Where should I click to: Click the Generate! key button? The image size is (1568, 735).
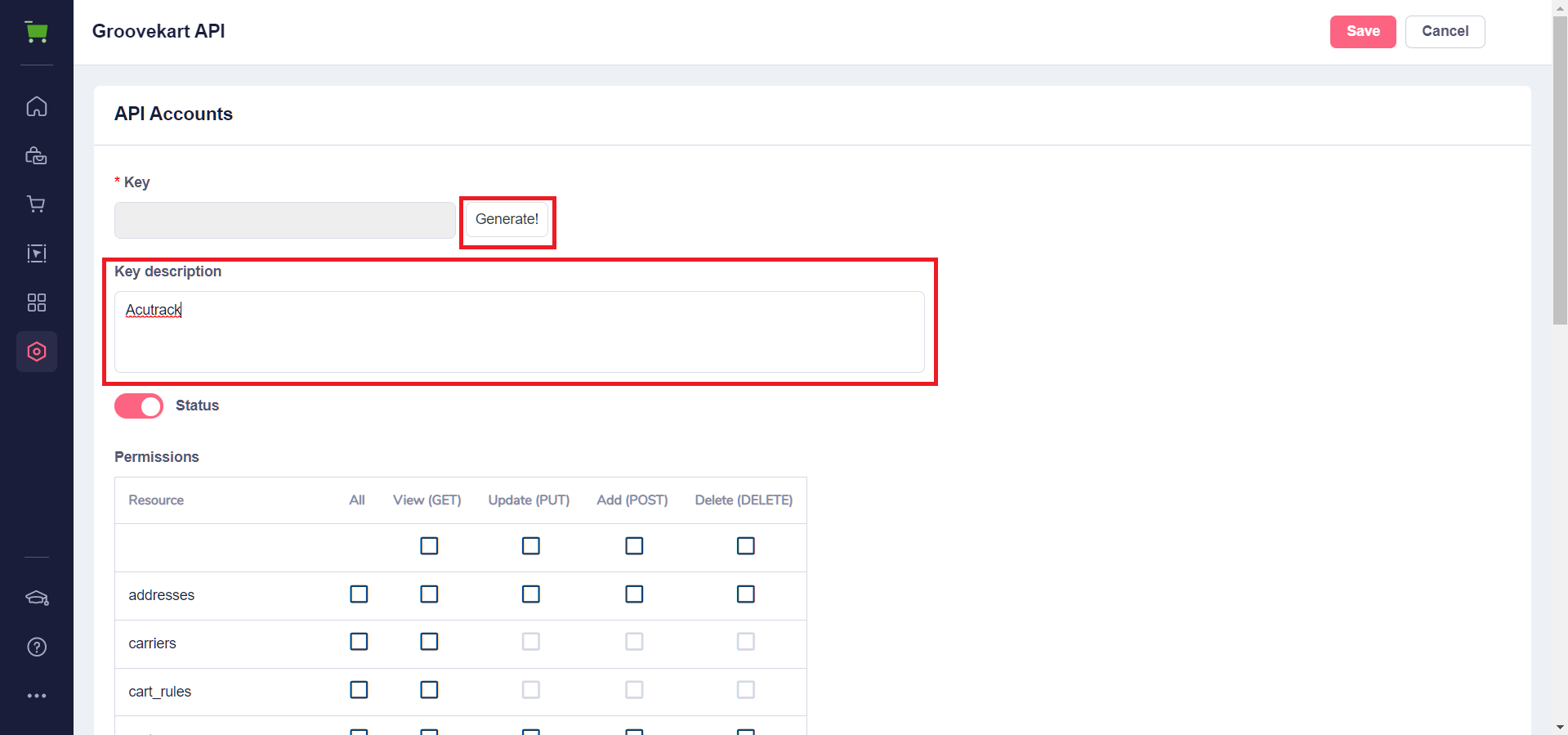(507, 219)
